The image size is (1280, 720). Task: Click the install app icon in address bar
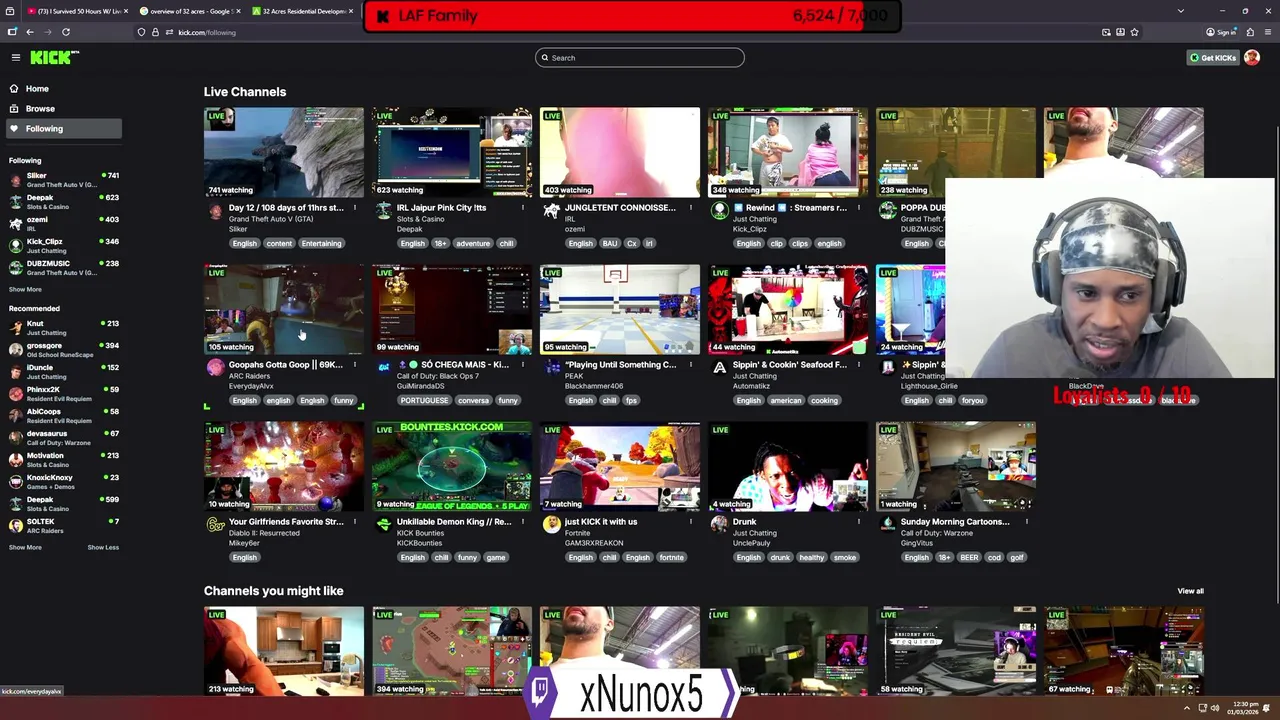1120,32
